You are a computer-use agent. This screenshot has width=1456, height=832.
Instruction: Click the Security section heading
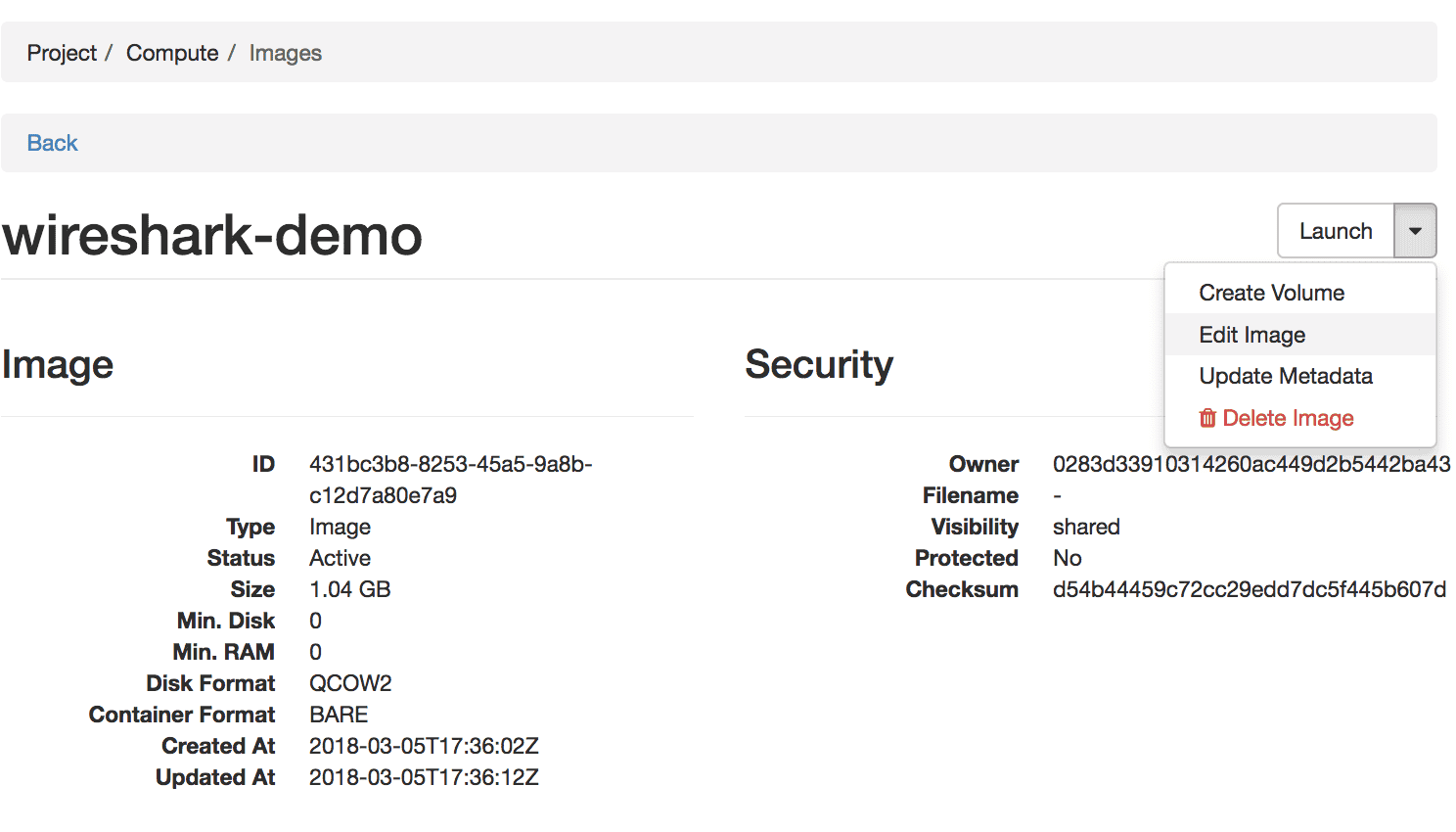(x=819, y=364)
